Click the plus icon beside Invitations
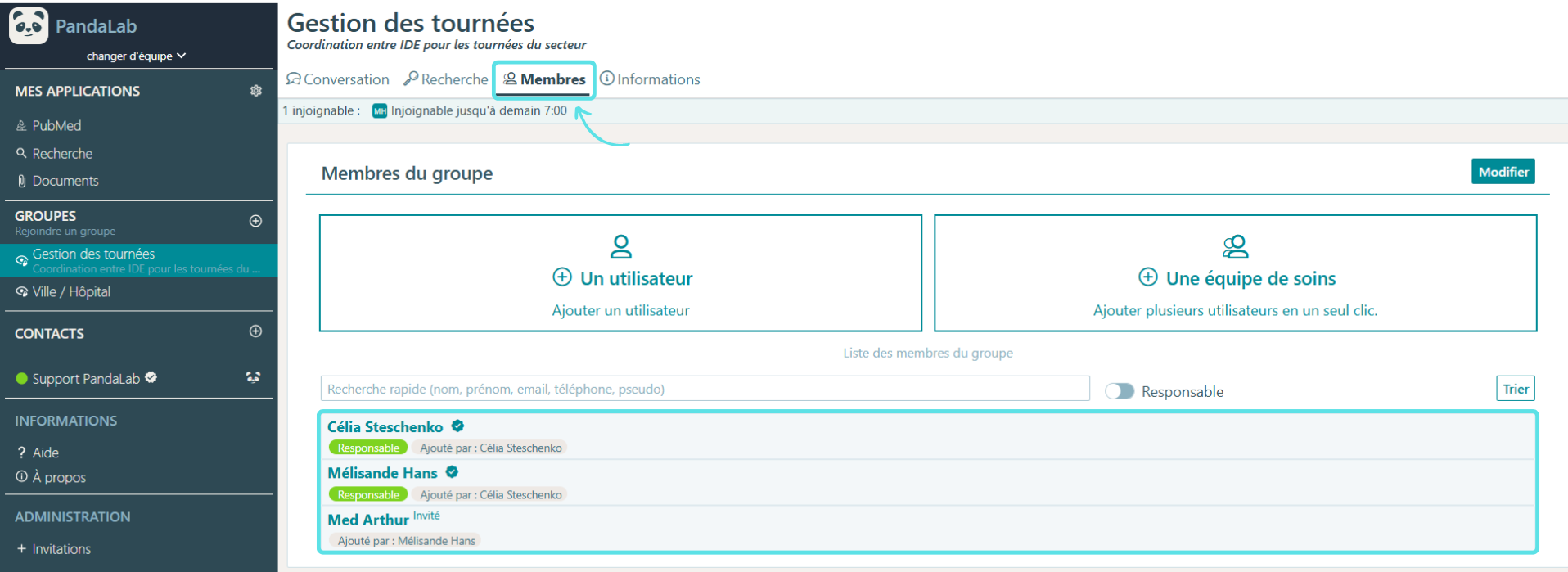Screen dimensions: 1568x572 [21, 548]
